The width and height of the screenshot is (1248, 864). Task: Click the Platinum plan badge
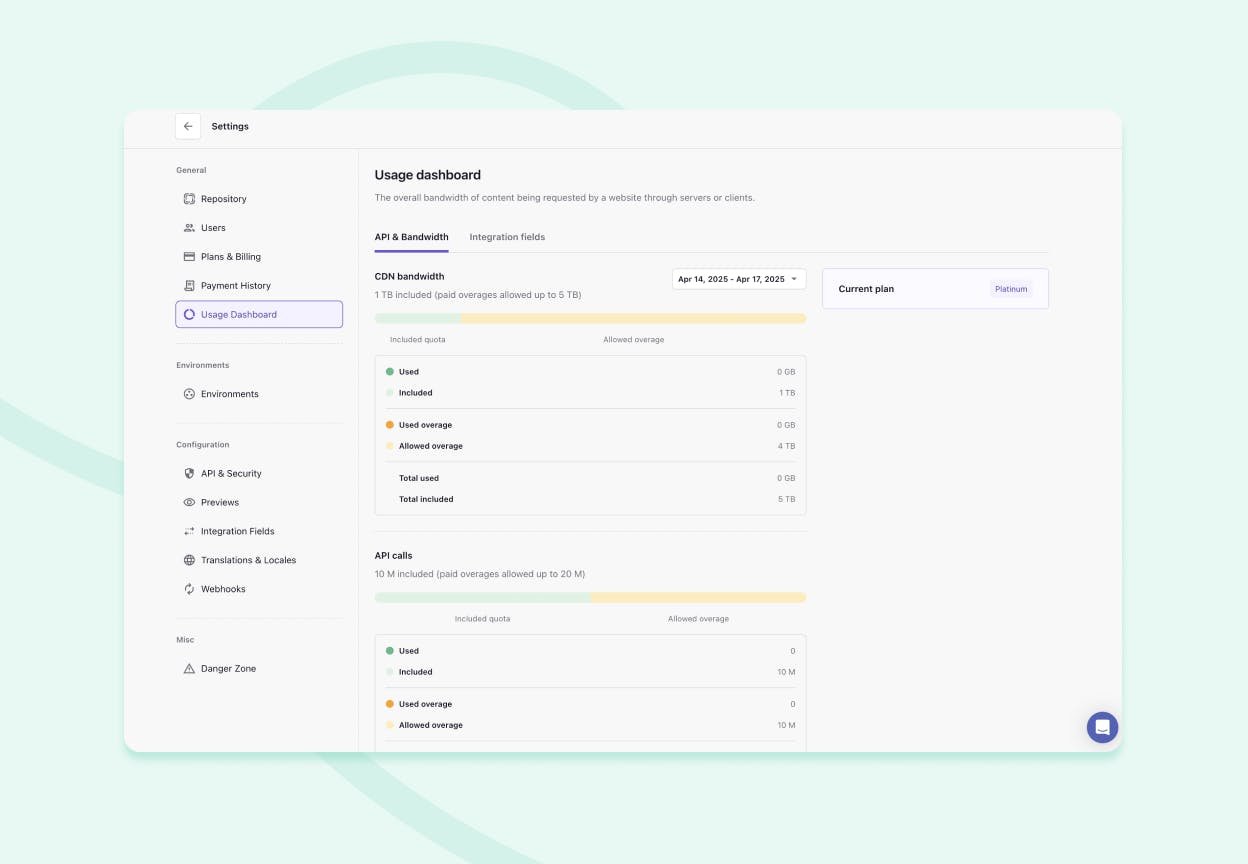pos(1011,289)
